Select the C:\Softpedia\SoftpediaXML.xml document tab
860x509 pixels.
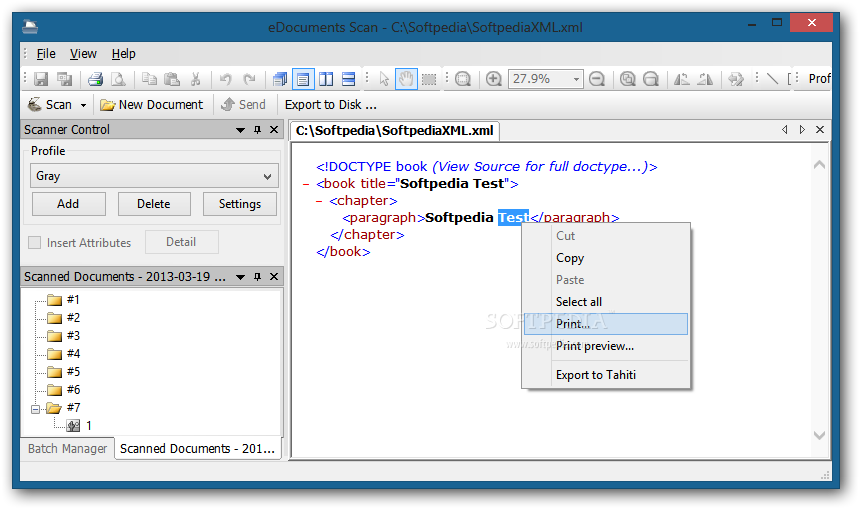point(394,131)
